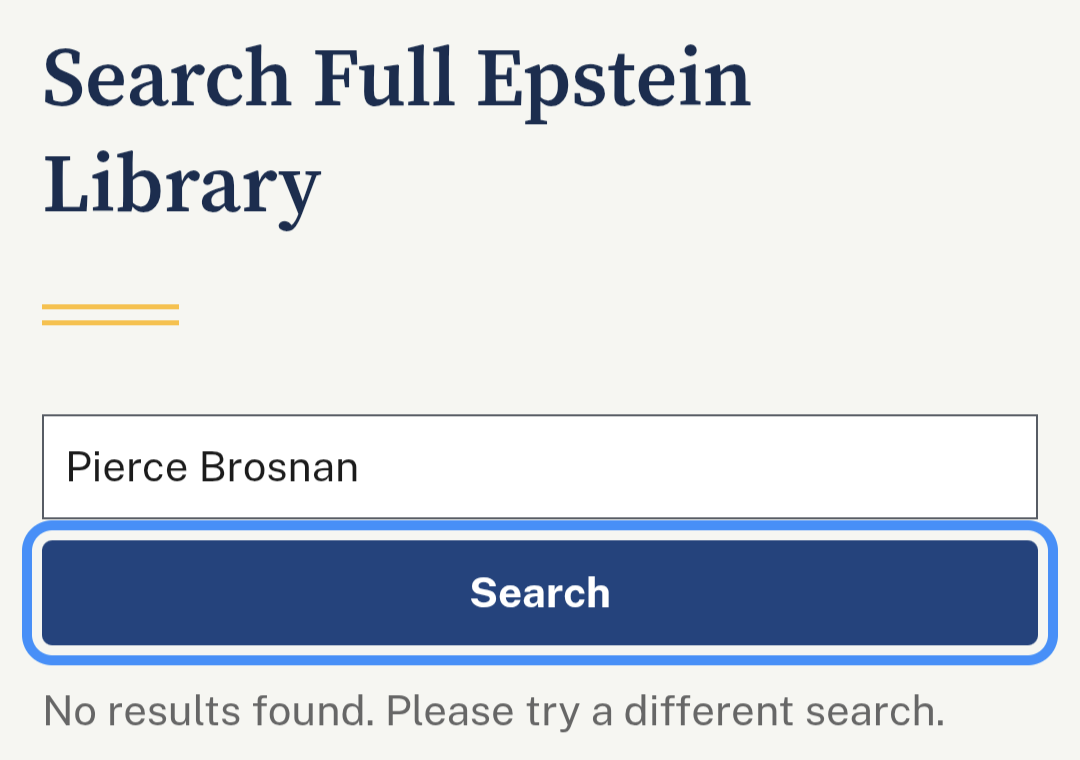Place cursor right after "Brosnan" text
Image resolution: width=1080 pixels, height=760 pixels.
pyautogui.click(x=360, y=467)
